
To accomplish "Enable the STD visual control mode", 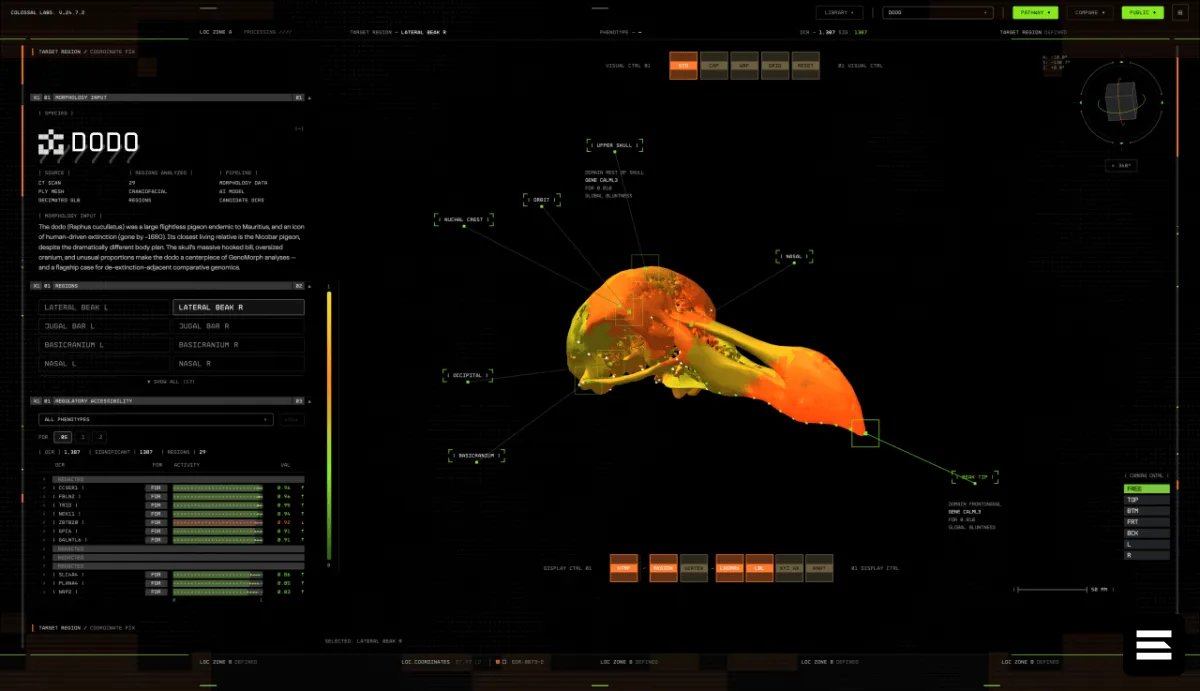I will point(683,65).
